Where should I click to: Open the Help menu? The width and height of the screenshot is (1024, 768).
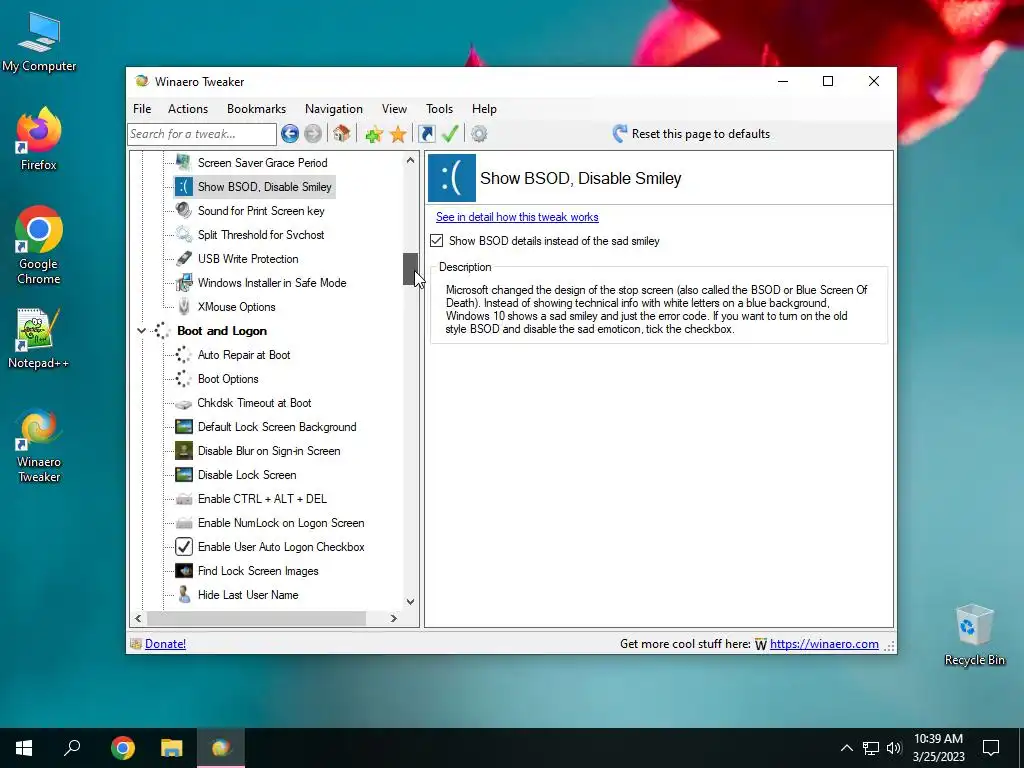point(484,108)
